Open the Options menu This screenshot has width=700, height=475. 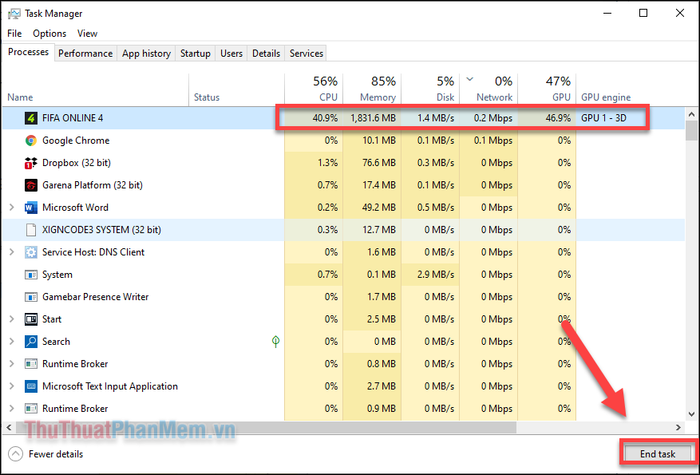[x=49, y=33]
